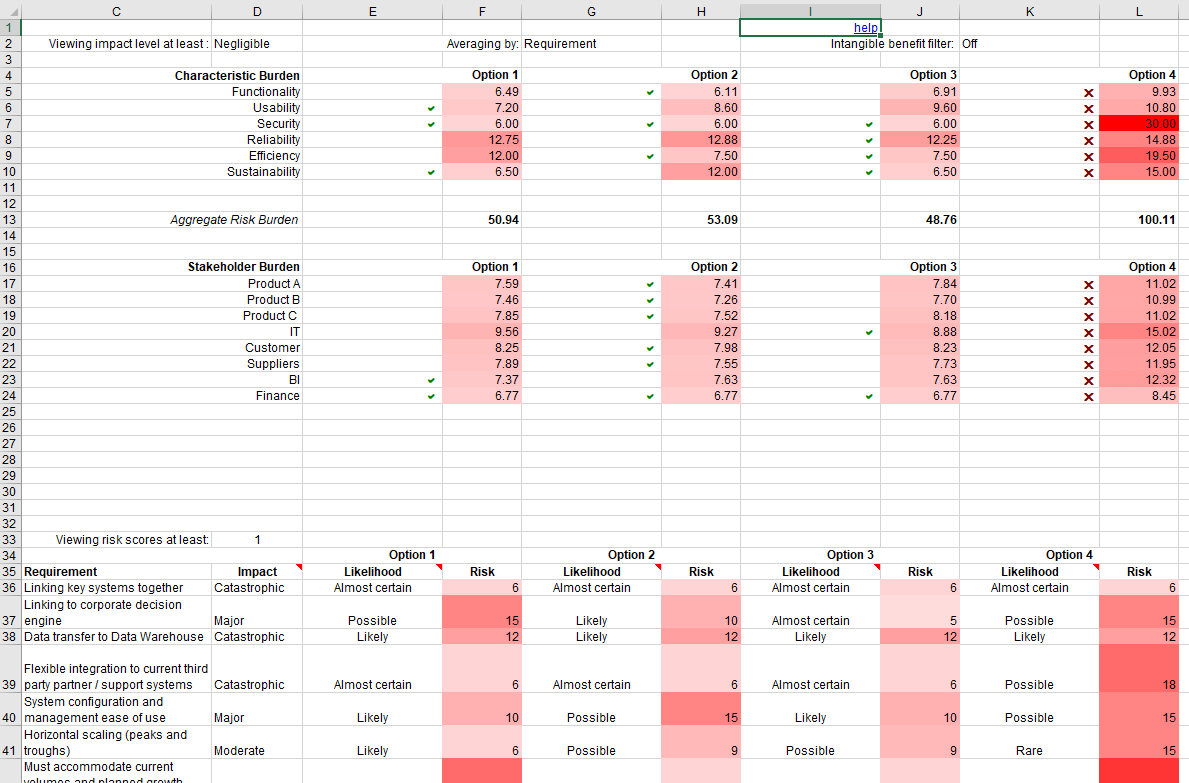Click the green check beside Finance for Option 3
This screenshot has height=783, width=1189.
point(868,395)
